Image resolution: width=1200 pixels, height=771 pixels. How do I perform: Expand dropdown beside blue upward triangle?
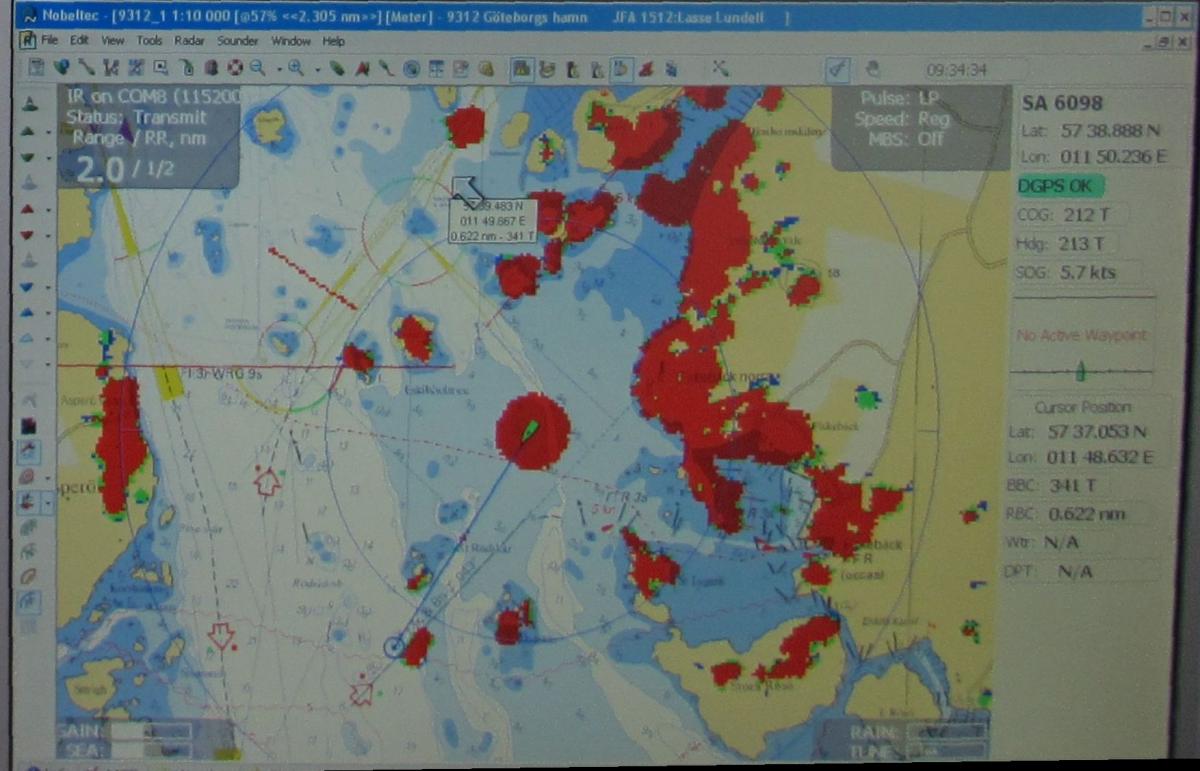(x=48, y=312)
